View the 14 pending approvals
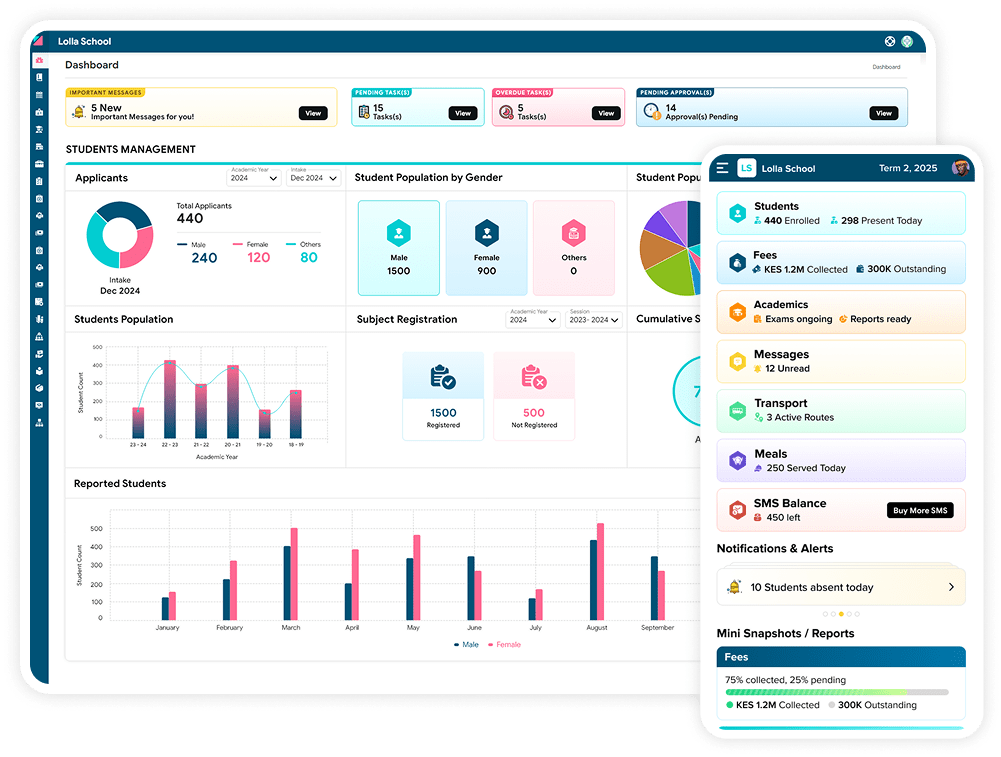Viewport: 1001px width, 757px height. pyautogui.click(x=883, y=113)
